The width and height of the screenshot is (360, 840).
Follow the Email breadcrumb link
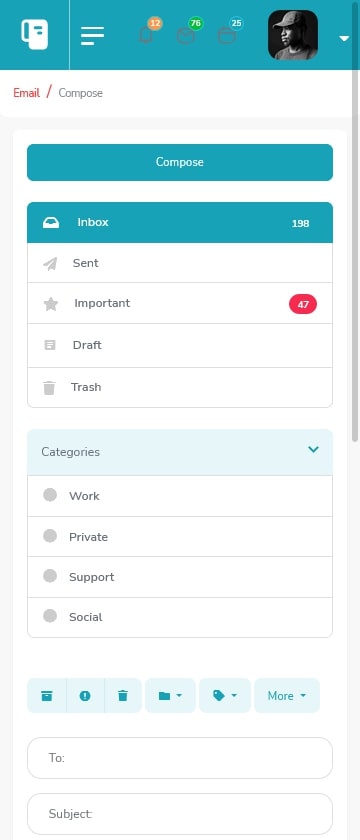coord(26,93)
